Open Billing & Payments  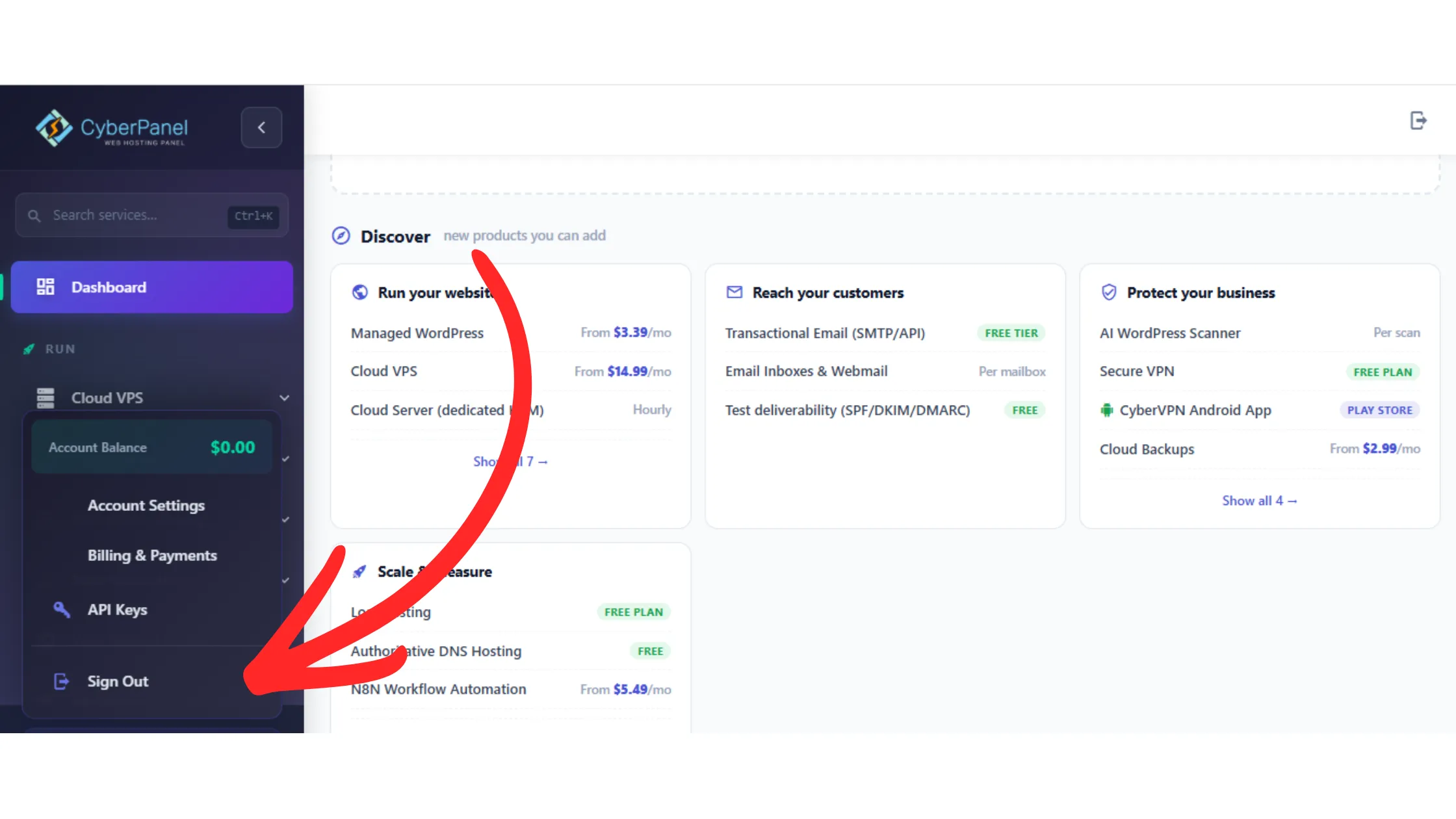[152, 555]
